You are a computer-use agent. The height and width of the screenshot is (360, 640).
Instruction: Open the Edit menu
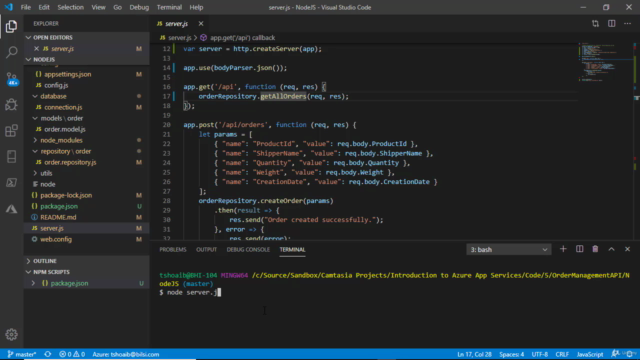(x=44, y=7)
